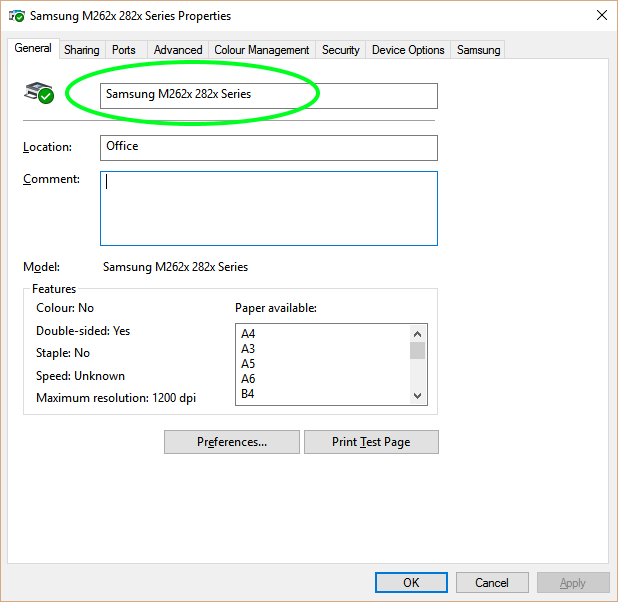This screenshot has height=602, width=618.
Task: Open the Ports tab
Action: pyautogui.click(x=124, y=50)
